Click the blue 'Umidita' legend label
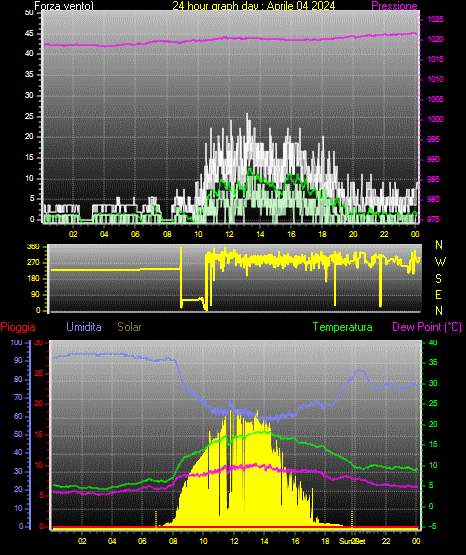The width and height of the screenshot is (466, 555). tap(84, 327)
